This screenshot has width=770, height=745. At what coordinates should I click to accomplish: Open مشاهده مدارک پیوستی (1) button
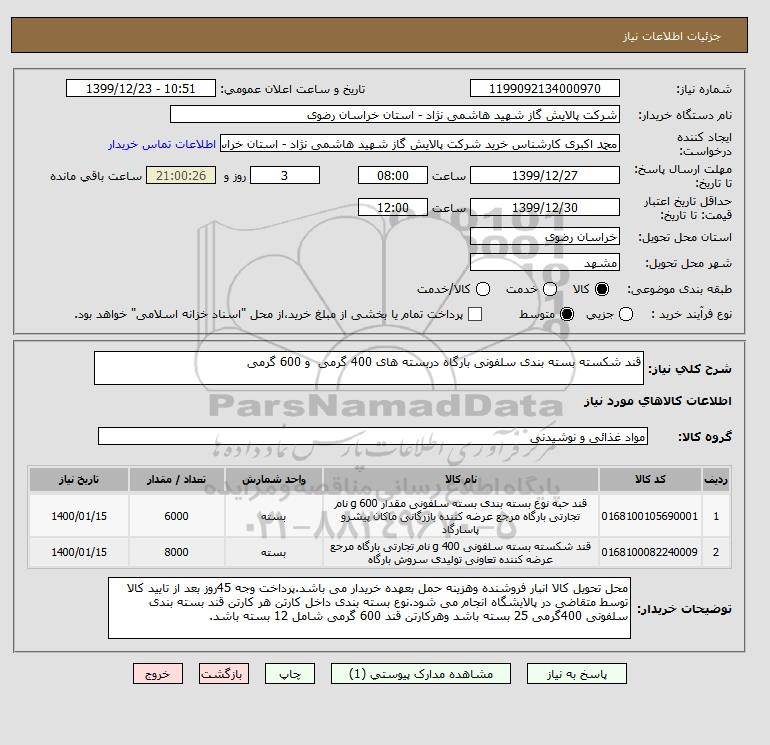point(421,674)
